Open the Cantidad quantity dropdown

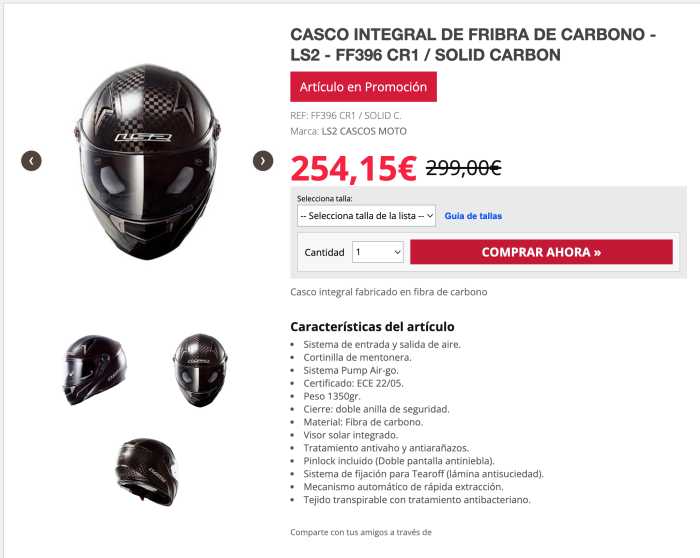point(378,252)
